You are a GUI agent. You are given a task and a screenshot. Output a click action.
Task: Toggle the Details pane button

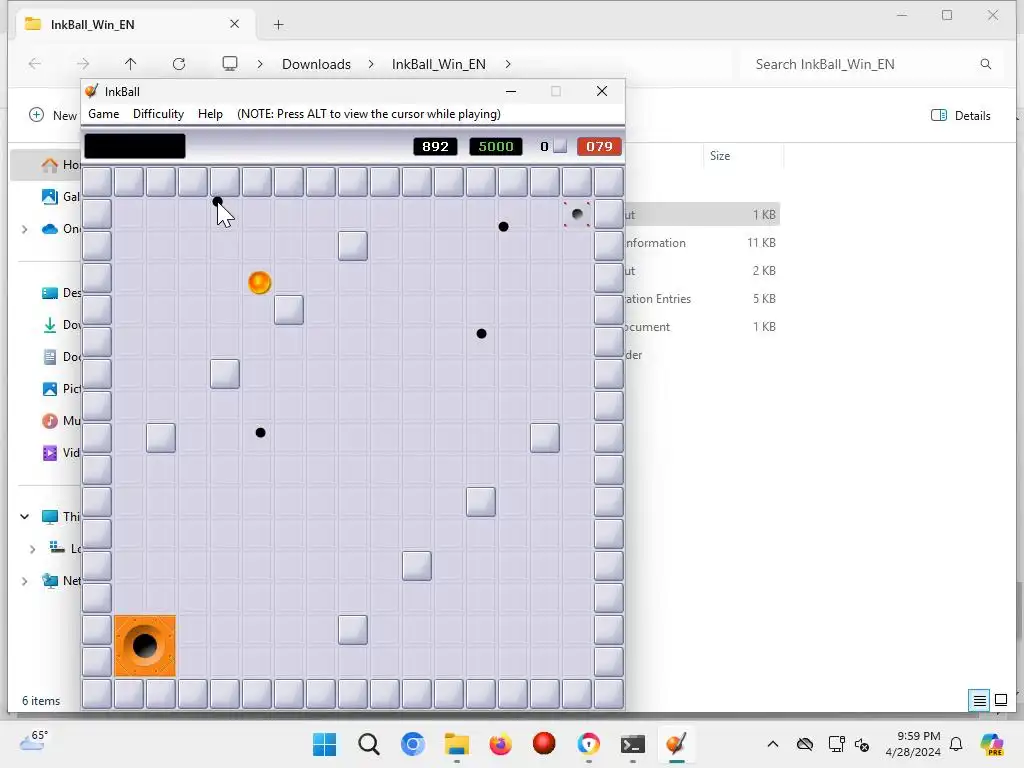point(960,116)
